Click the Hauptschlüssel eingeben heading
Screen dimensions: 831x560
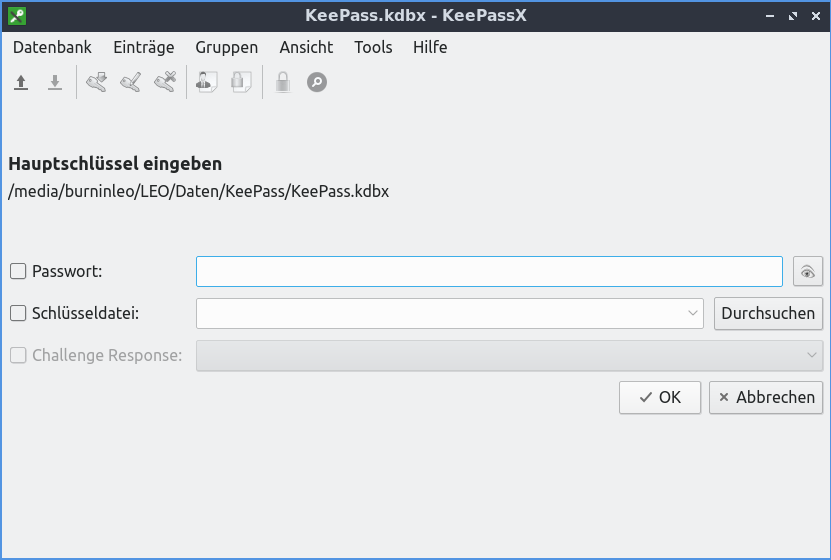pyautogui.click(x=115, y=164)
